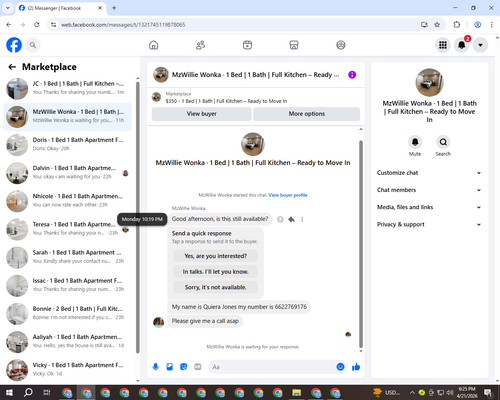Click the View buyer button

[202, 114]
